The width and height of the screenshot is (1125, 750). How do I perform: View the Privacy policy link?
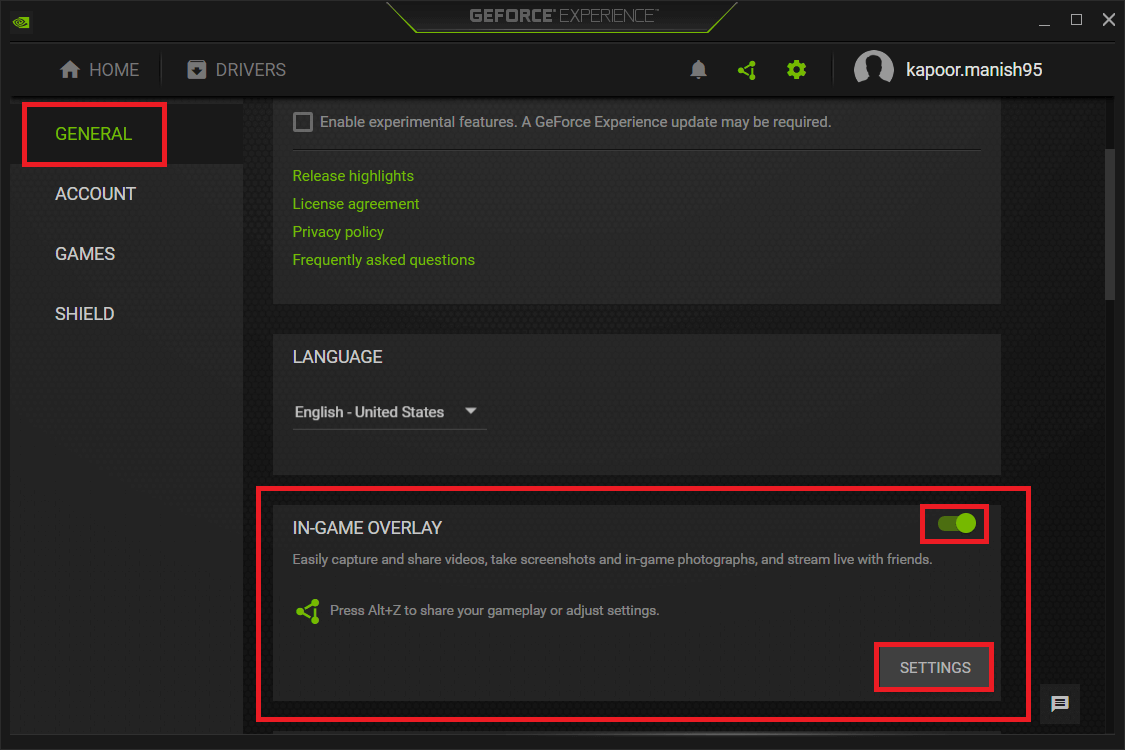point(338,232)
